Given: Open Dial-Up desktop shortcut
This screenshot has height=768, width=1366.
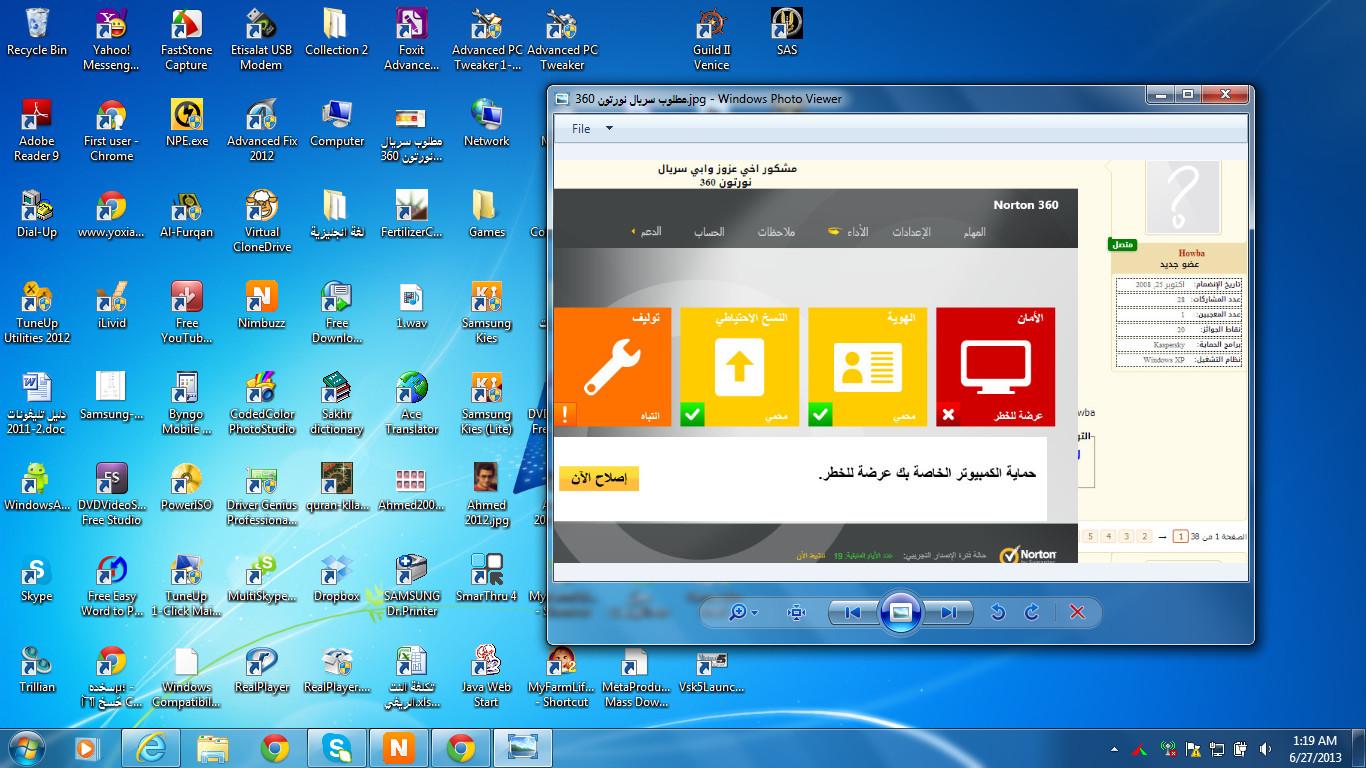Looking at the screenshot, I should pos(37,215).
